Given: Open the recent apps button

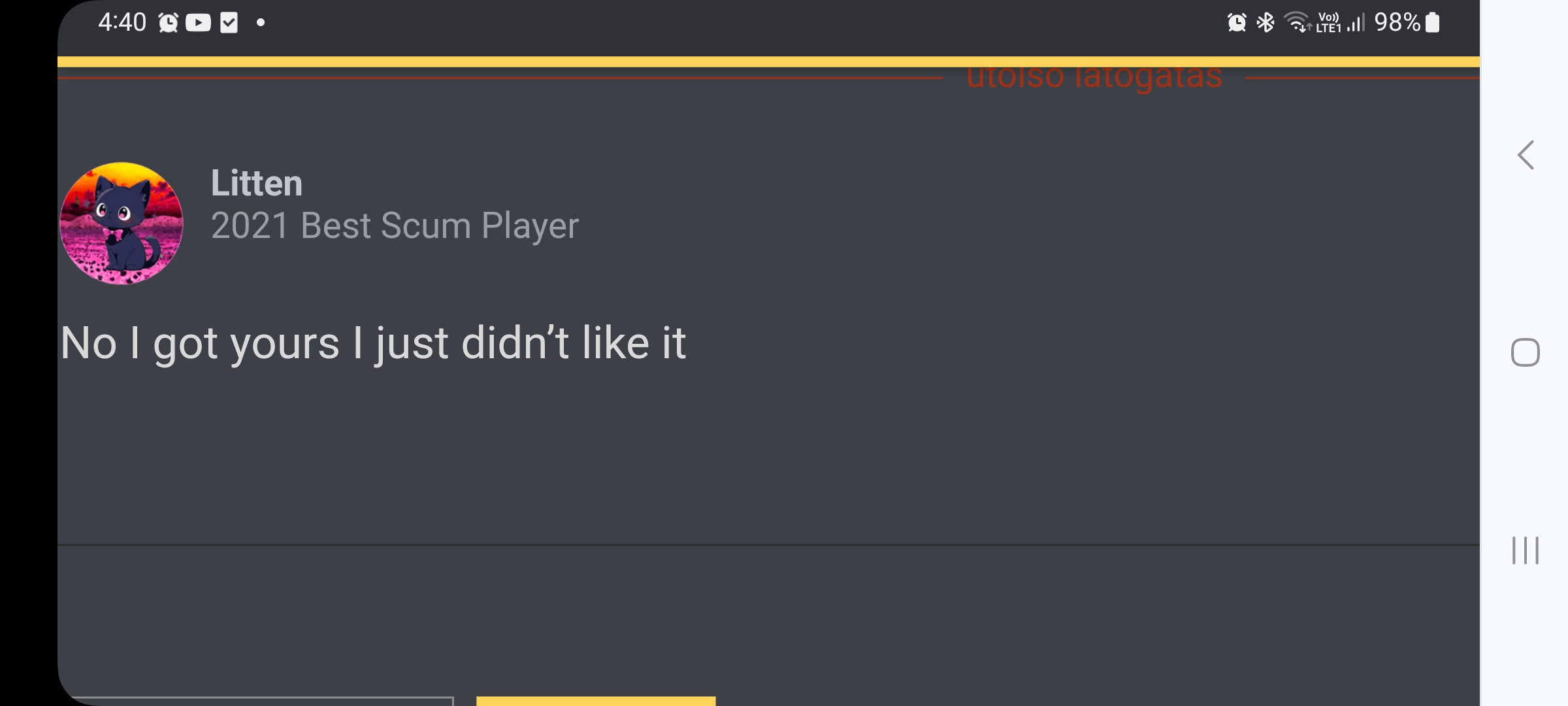Looking at the screenshot, I should point(1526,550).
